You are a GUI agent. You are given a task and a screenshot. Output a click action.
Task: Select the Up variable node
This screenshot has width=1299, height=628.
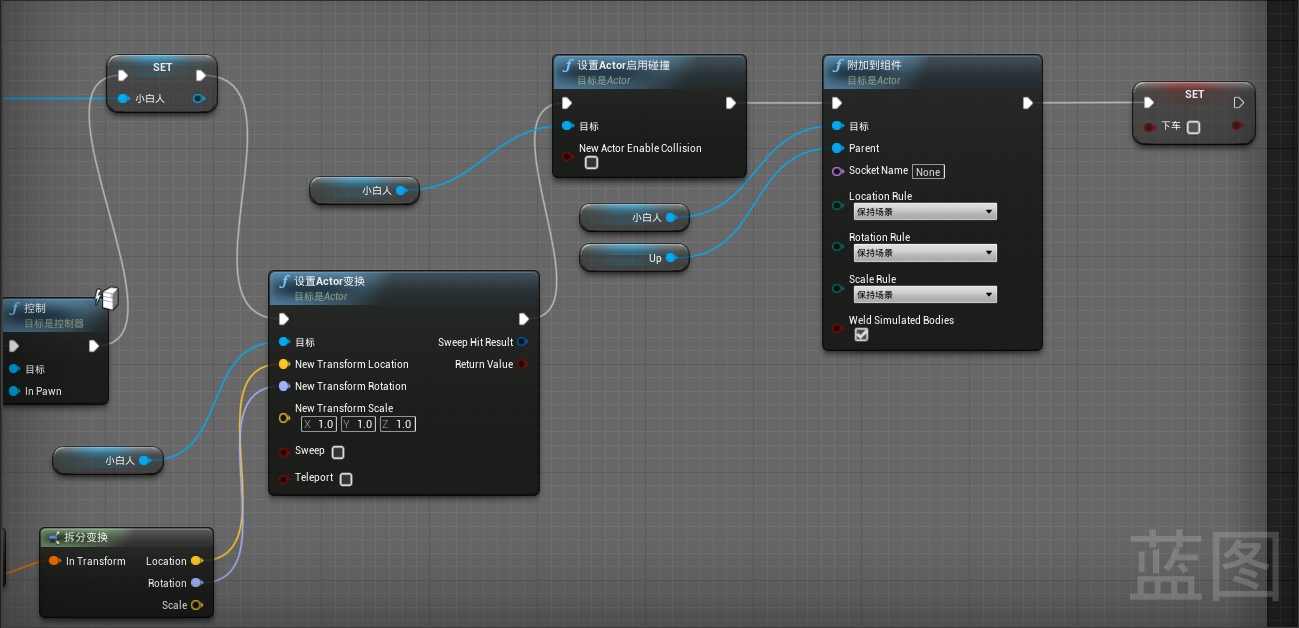coord(634,258)
